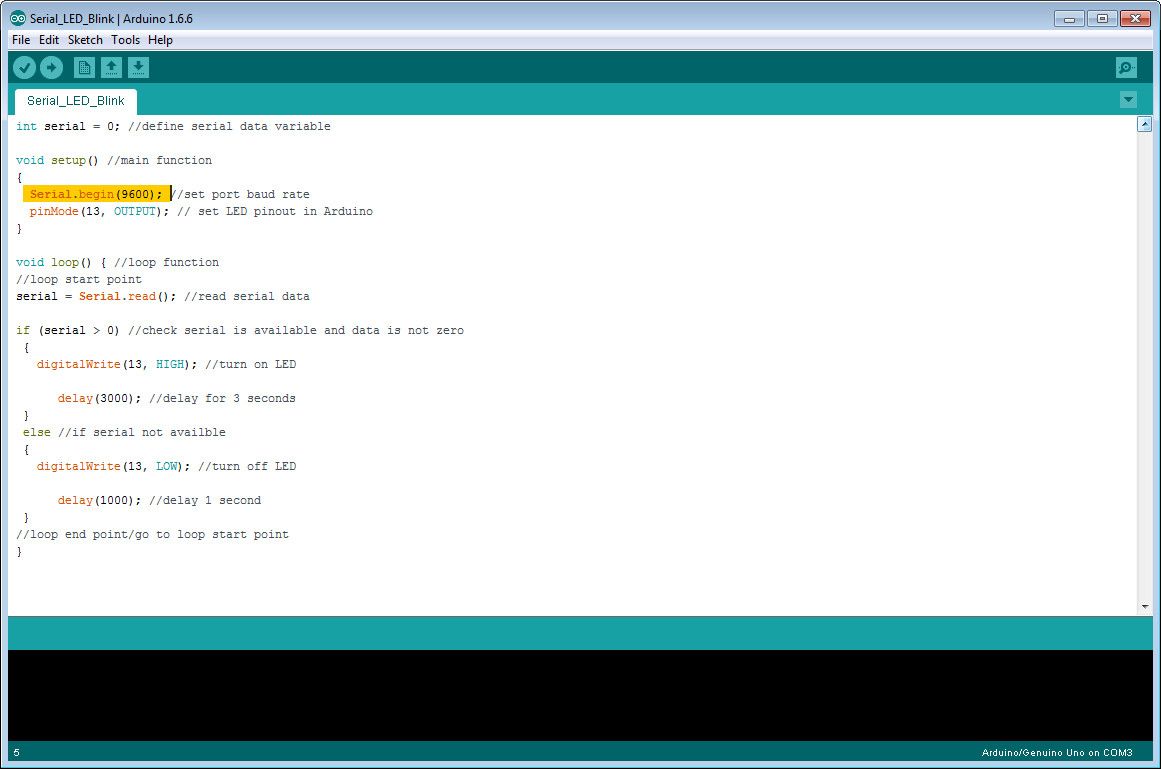Click the scrollbar down arrow

pos(1144,605)
